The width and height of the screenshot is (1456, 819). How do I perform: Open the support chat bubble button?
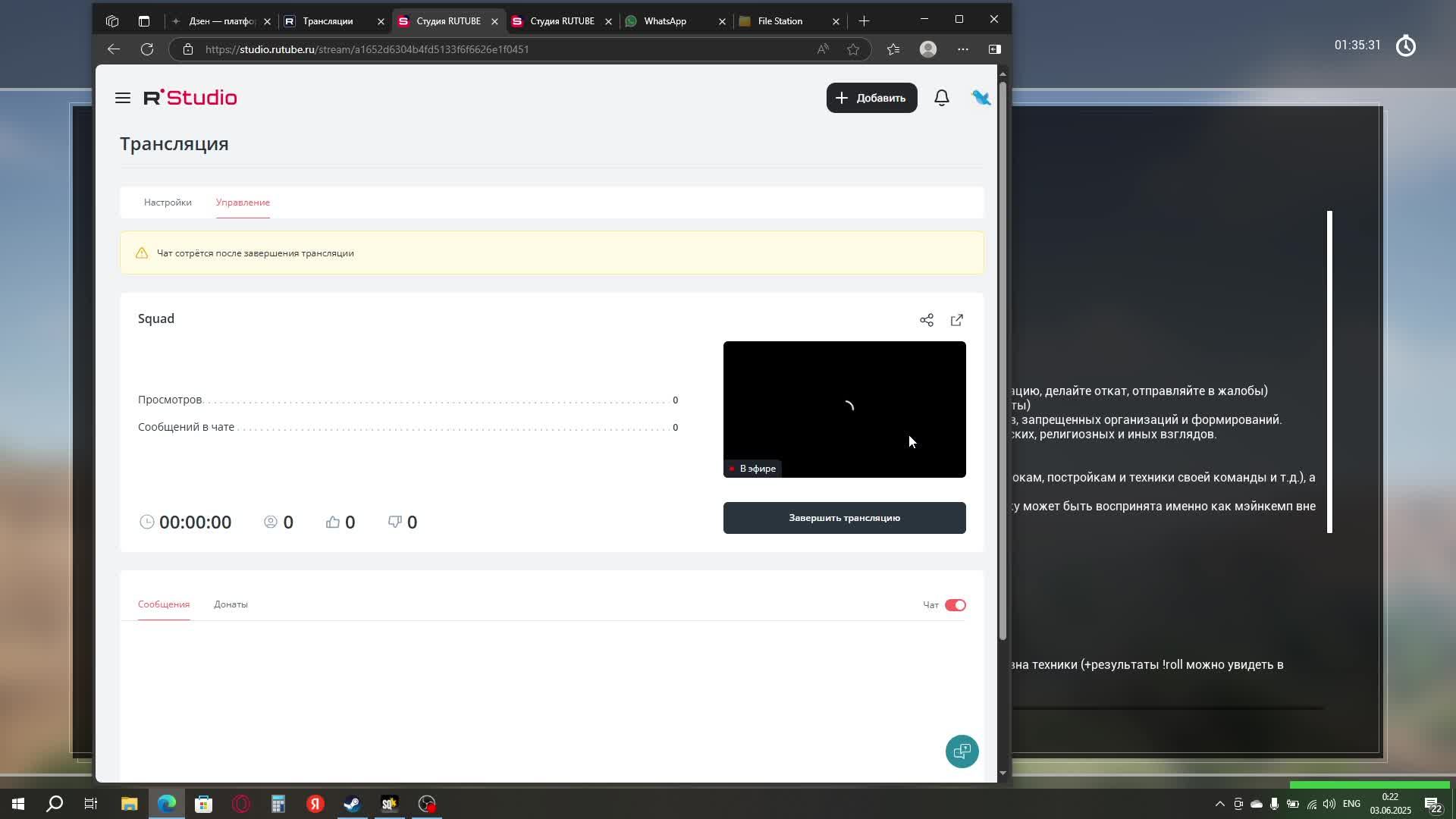[x=962, y=752]
